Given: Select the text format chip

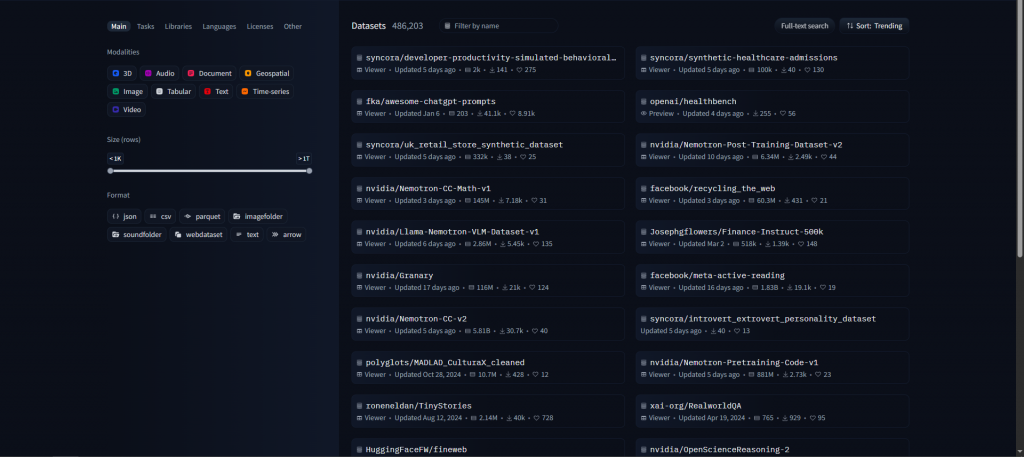Looking at the screenshot, I should 247,234.
